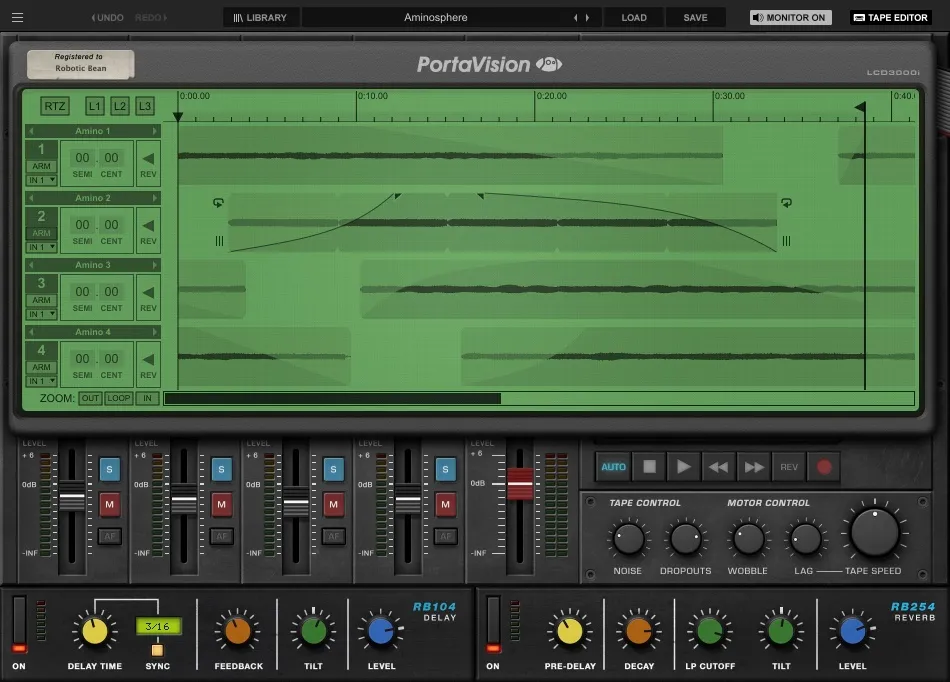Click the Rewind transport button
The height and width of the screenshot is (682, 950).
(x=719, y=467)
